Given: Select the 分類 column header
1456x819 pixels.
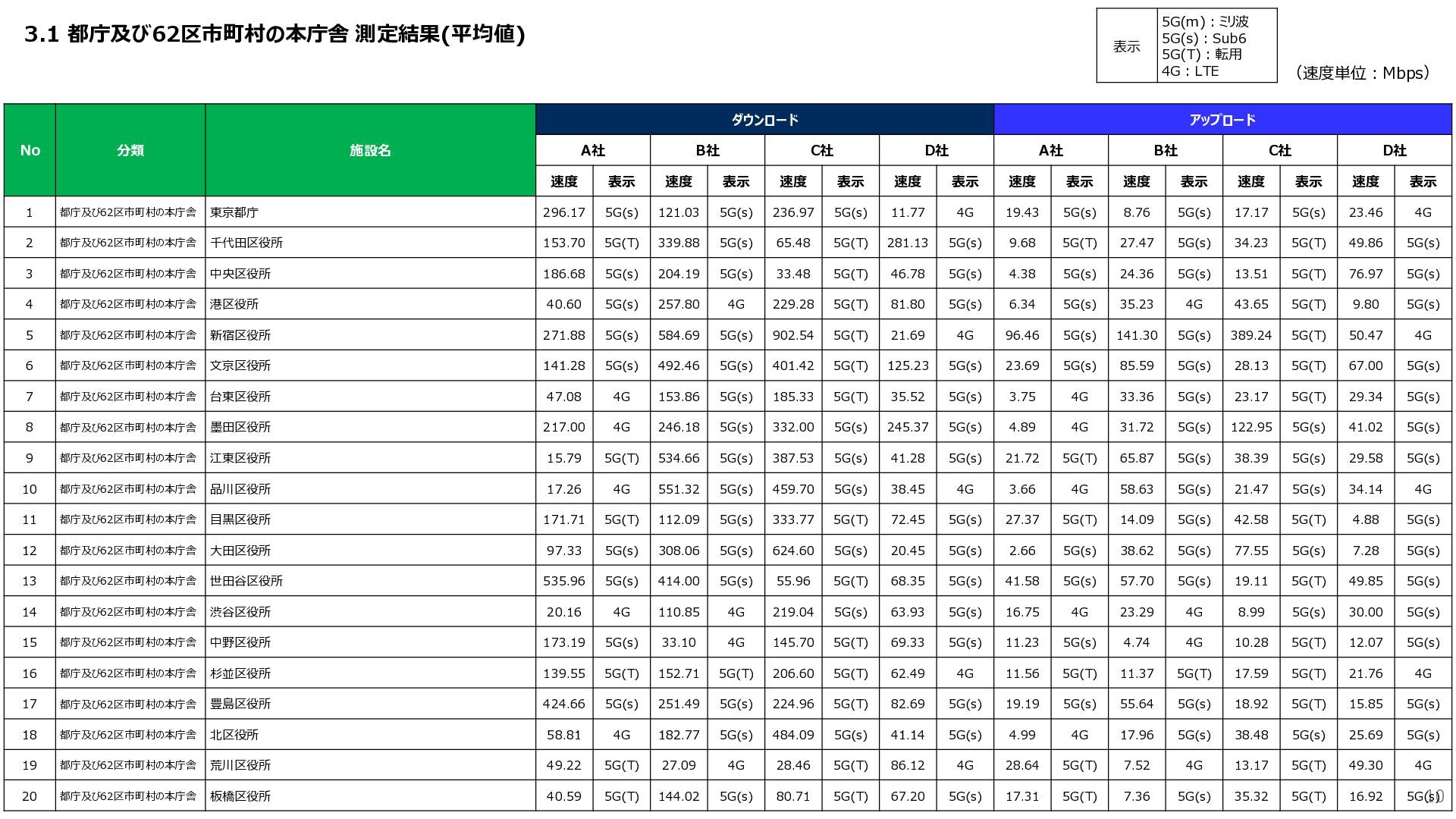Looking at the screenshot, I should click(x=130, y=150).
